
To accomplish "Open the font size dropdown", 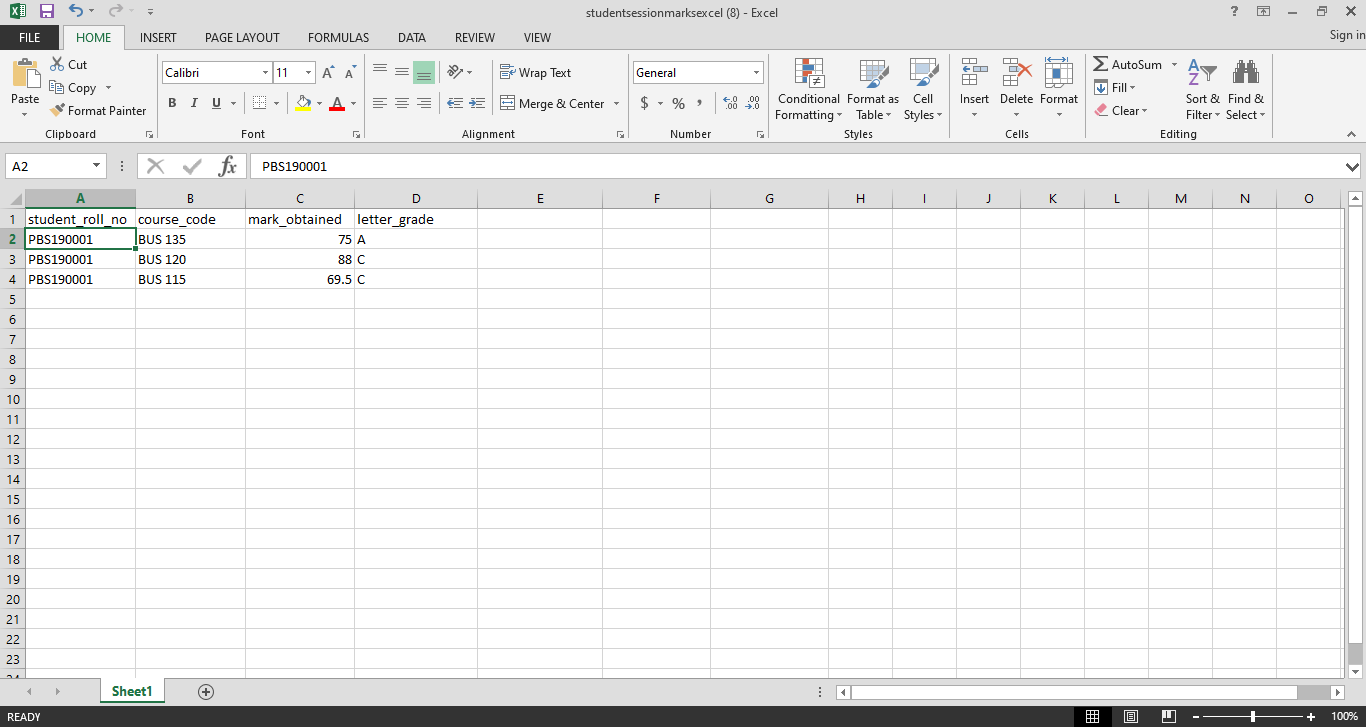I will click(x=309, y=72).
